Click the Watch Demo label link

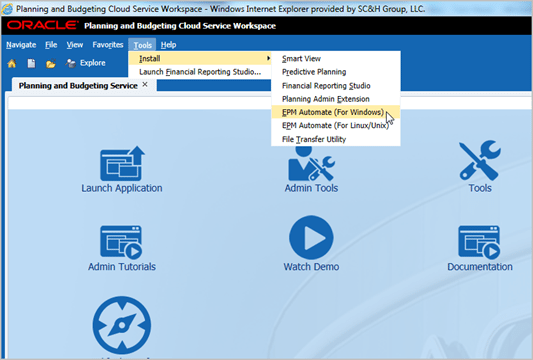pyautogui.click(x=311, y=267)
